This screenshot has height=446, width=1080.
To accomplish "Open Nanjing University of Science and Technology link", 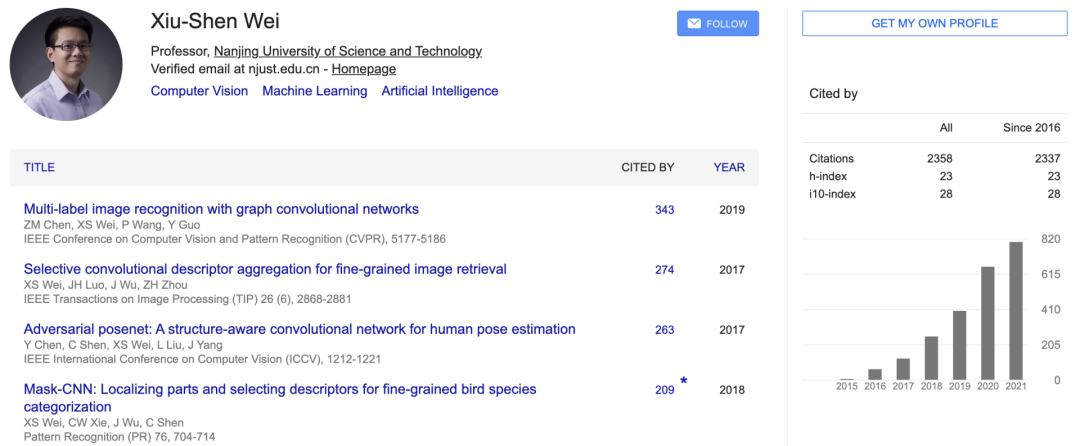I will tap(347, 51).
